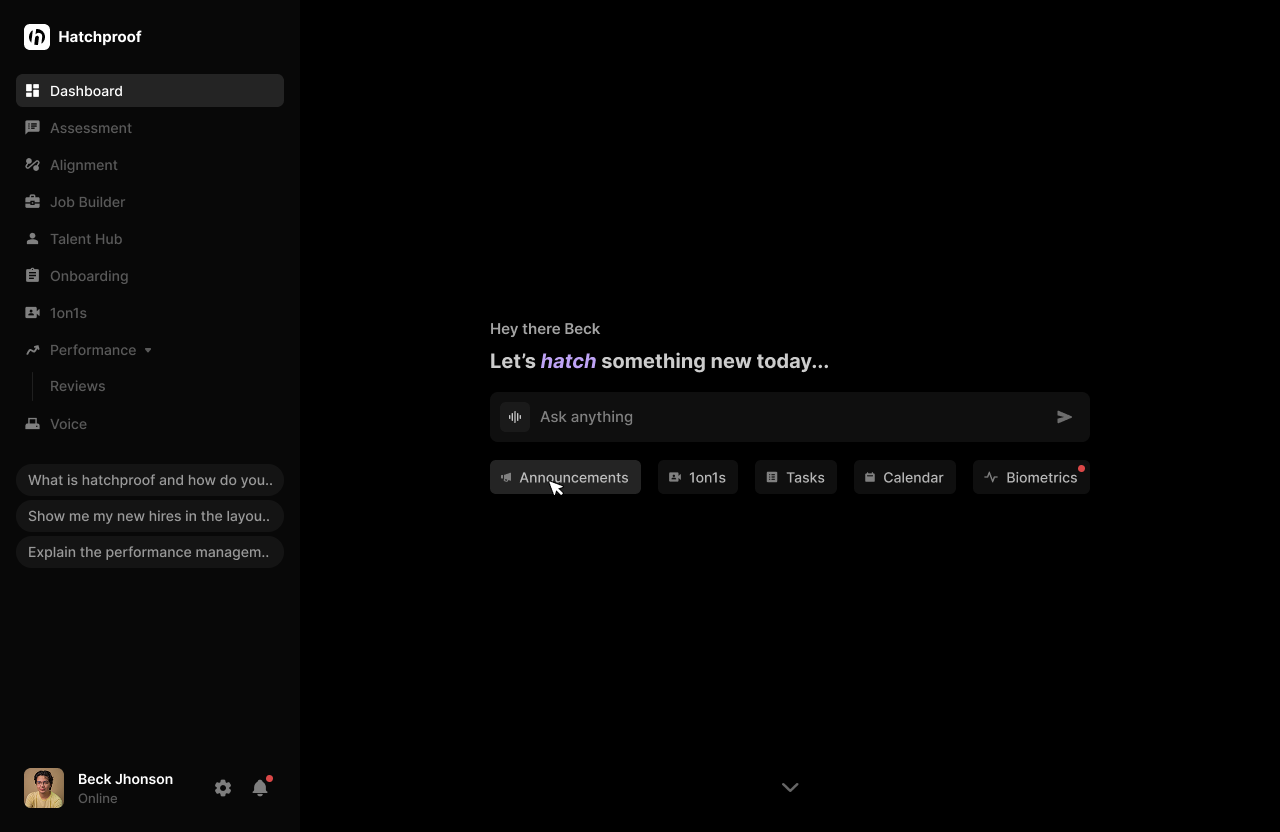The height and width of the screenshot is (832, 1280).
Task: Click the Voice sidebar icon
Action: [x=32, y=424]
